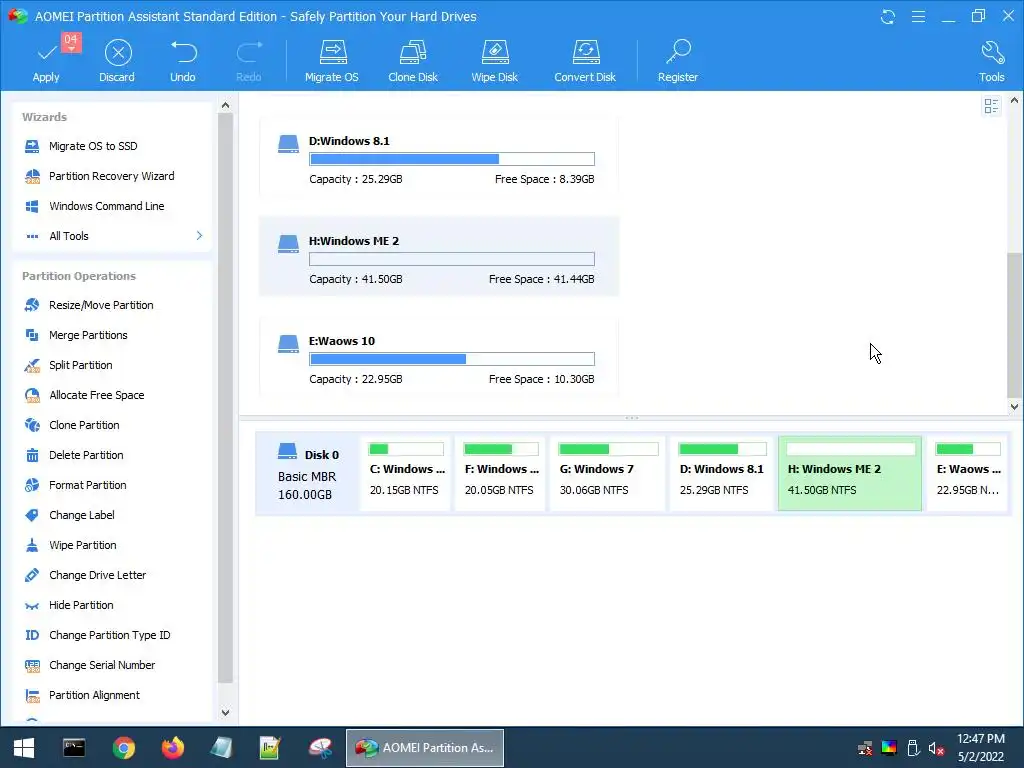This screenshot has height=768, width=1024.
Task: Open Migrate OS from the toolbar
Action: point(332,61)
